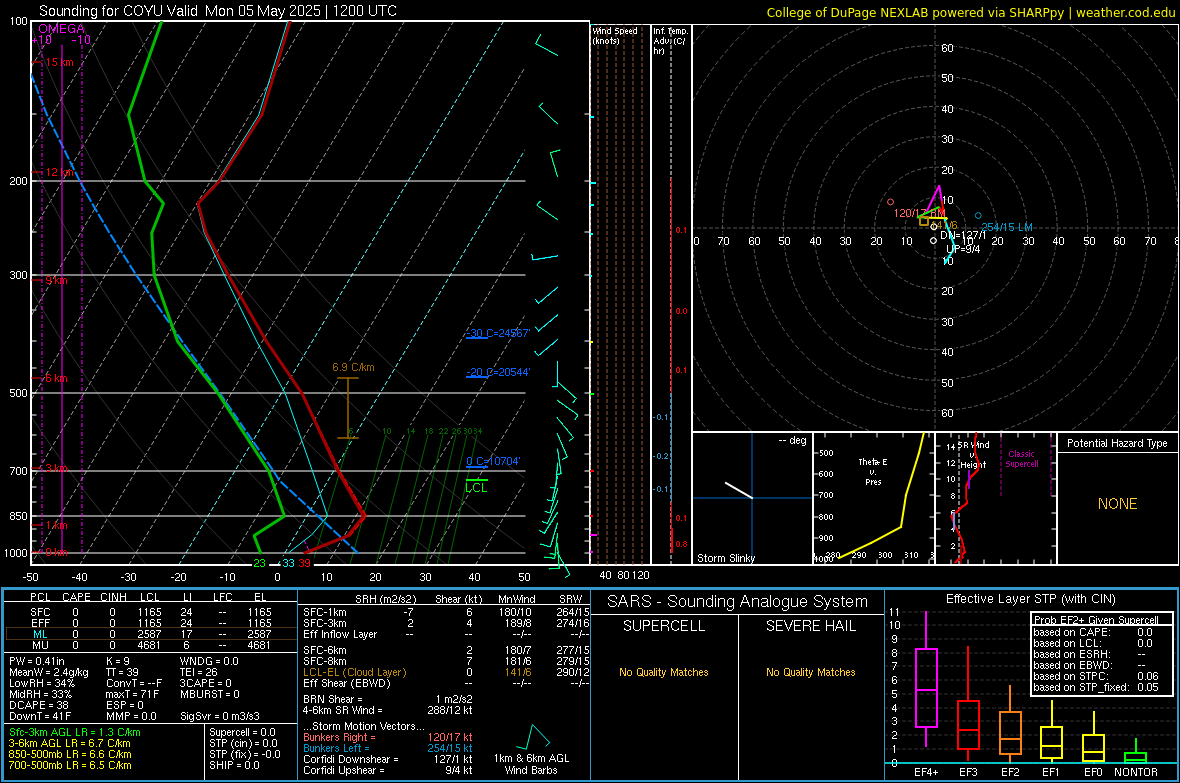Screen dimensions: 1180x783
Task: Click the surface dewpoint value 23
Action: (x=260, y=563)
